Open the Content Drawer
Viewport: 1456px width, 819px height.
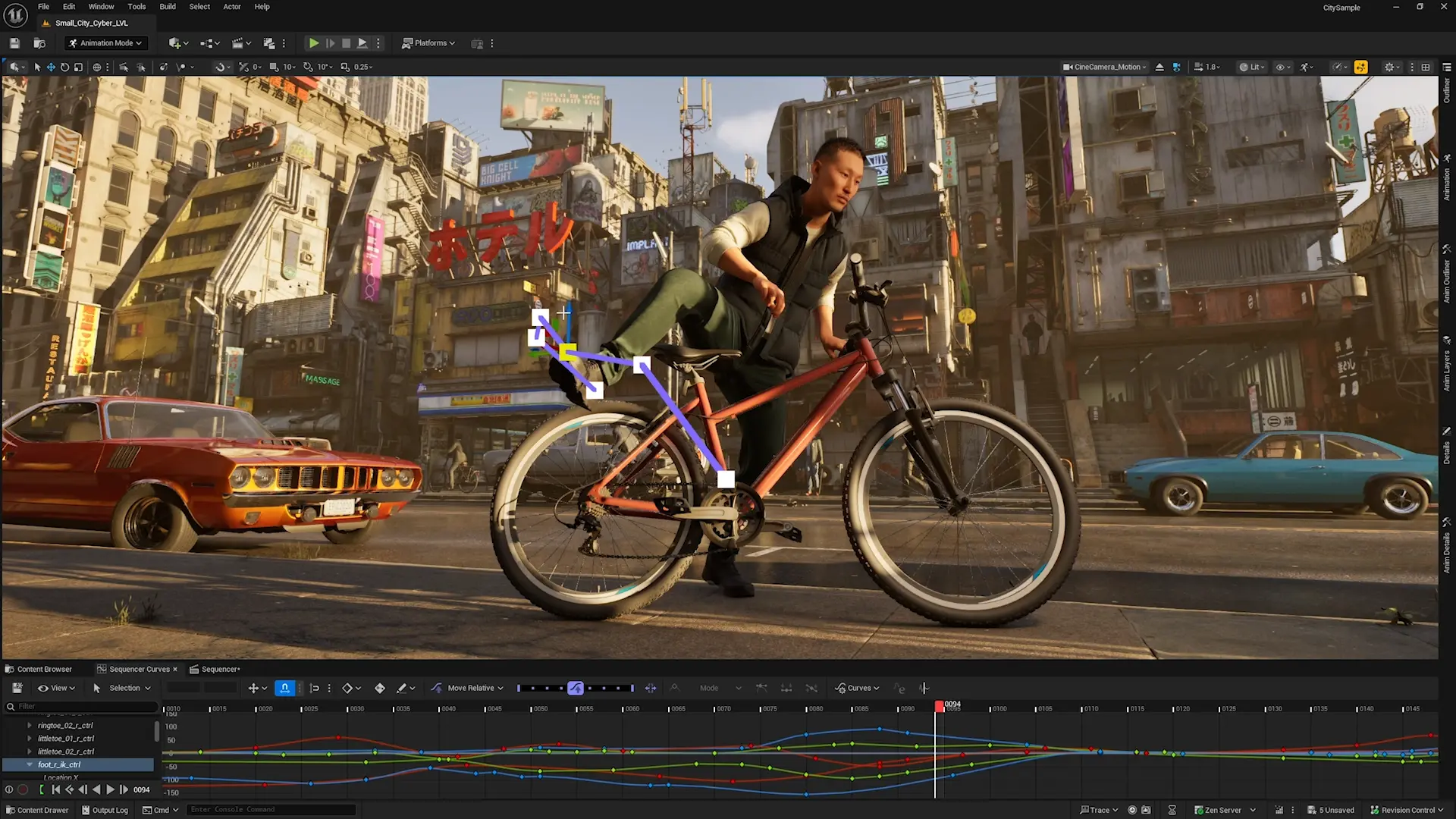pyautogui.click(x=36, y=810)
